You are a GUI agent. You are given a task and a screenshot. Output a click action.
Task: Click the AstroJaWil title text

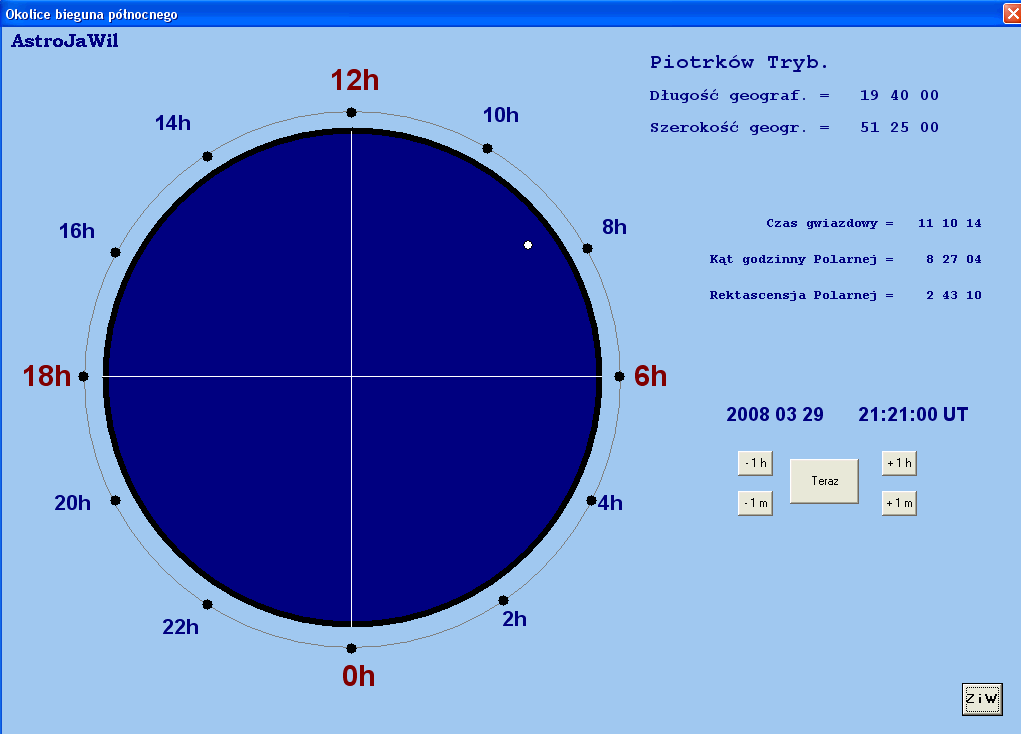(64, 41)
